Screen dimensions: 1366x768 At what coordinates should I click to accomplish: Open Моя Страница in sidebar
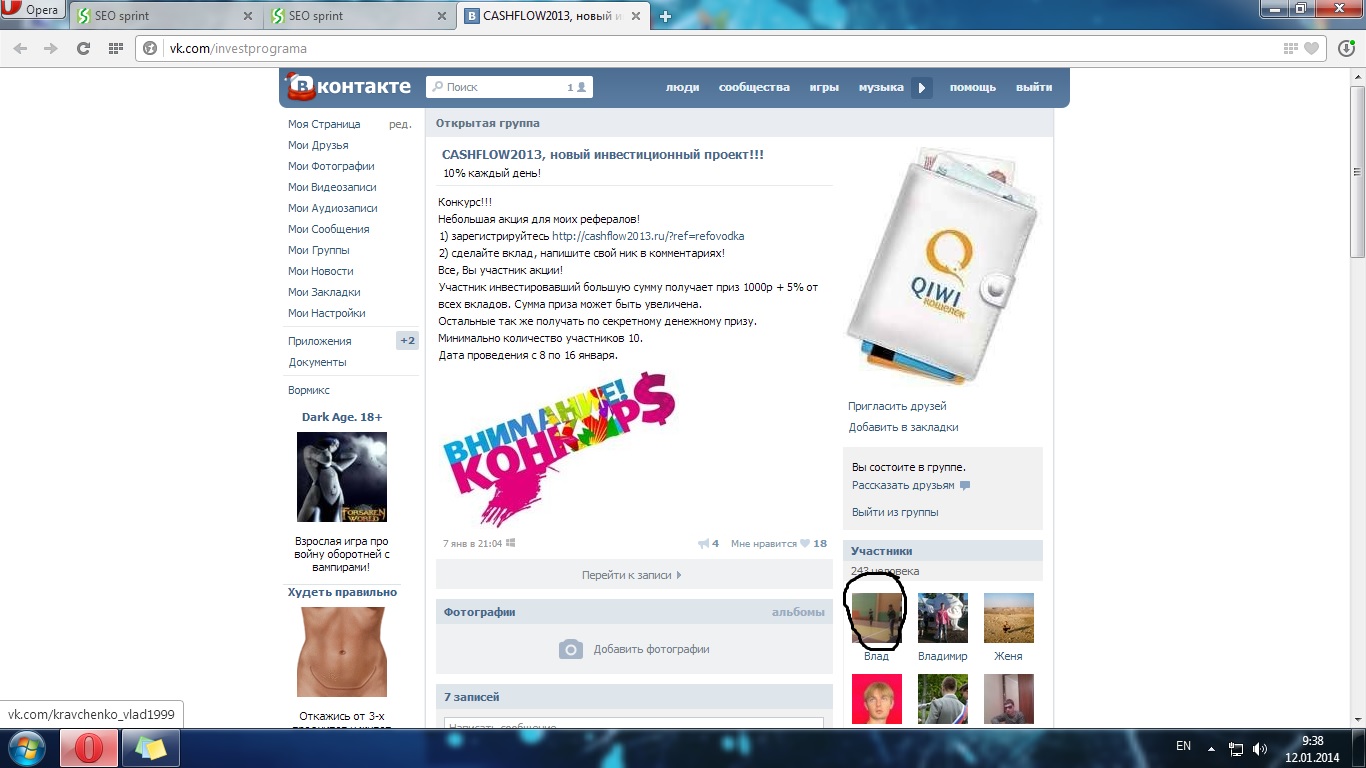[324, 124]
